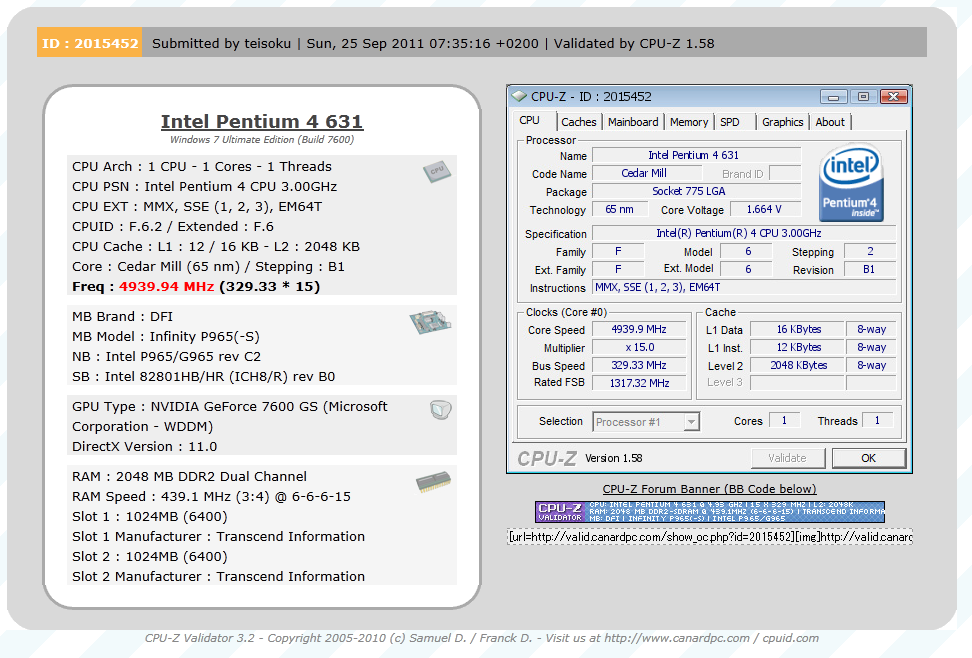Click the Specification field Intel(R) Pentium(R) 4
The width and height of the screenshot is (972, 658).
744,233
